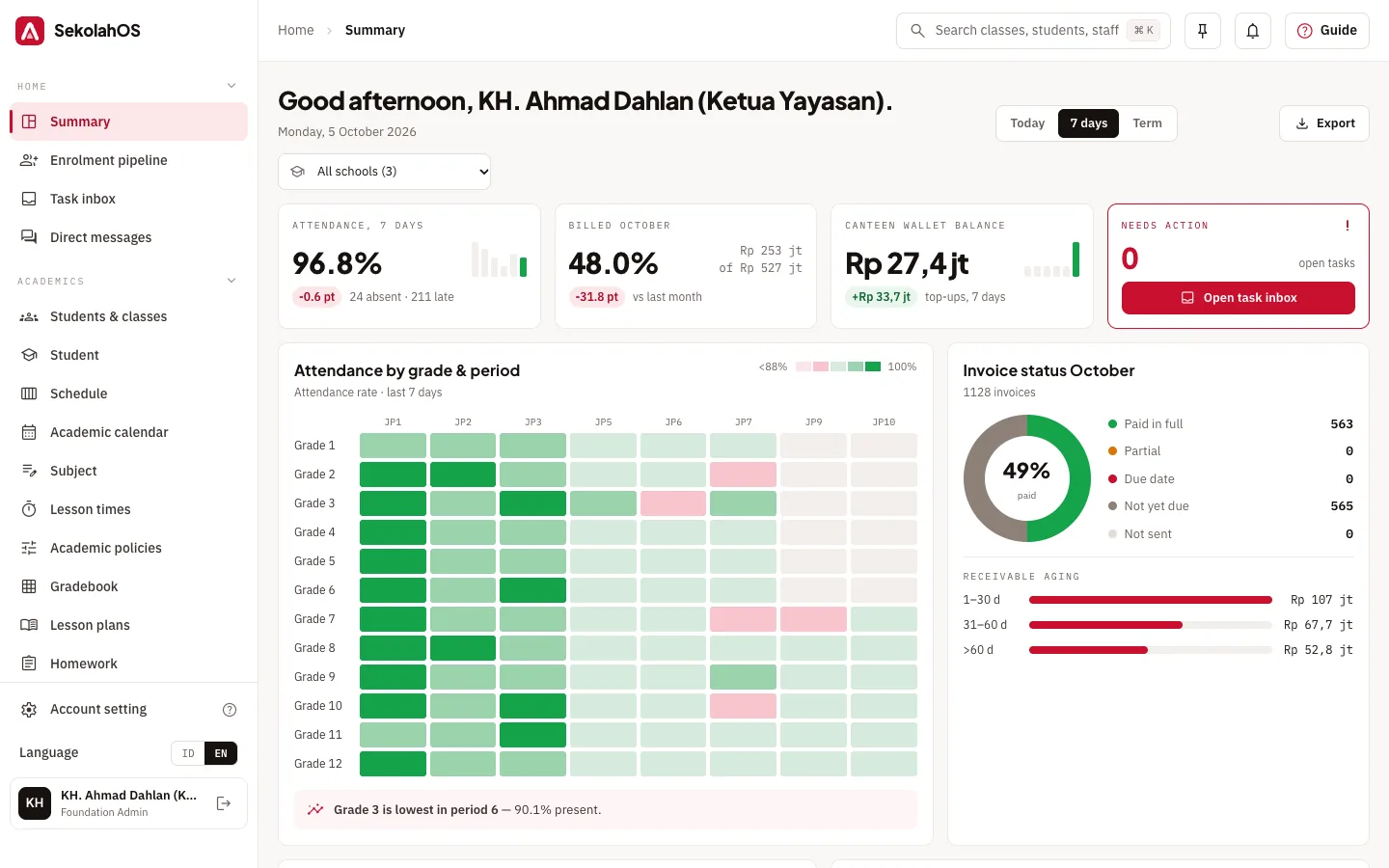Open Summary in the sidebar
This screenshot has width=1389, height=868.
point(128,122)
